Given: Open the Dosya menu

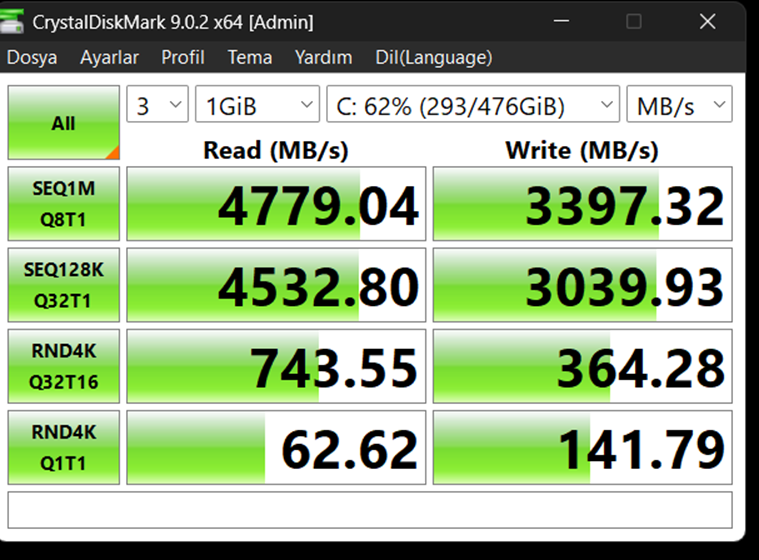Looking at the screenshot, I should [32, 58].
